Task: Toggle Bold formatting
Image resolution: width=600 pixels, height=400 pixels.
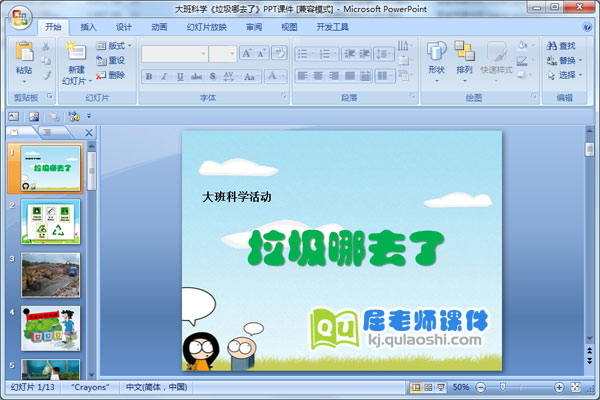Action: tap(149, 76)
